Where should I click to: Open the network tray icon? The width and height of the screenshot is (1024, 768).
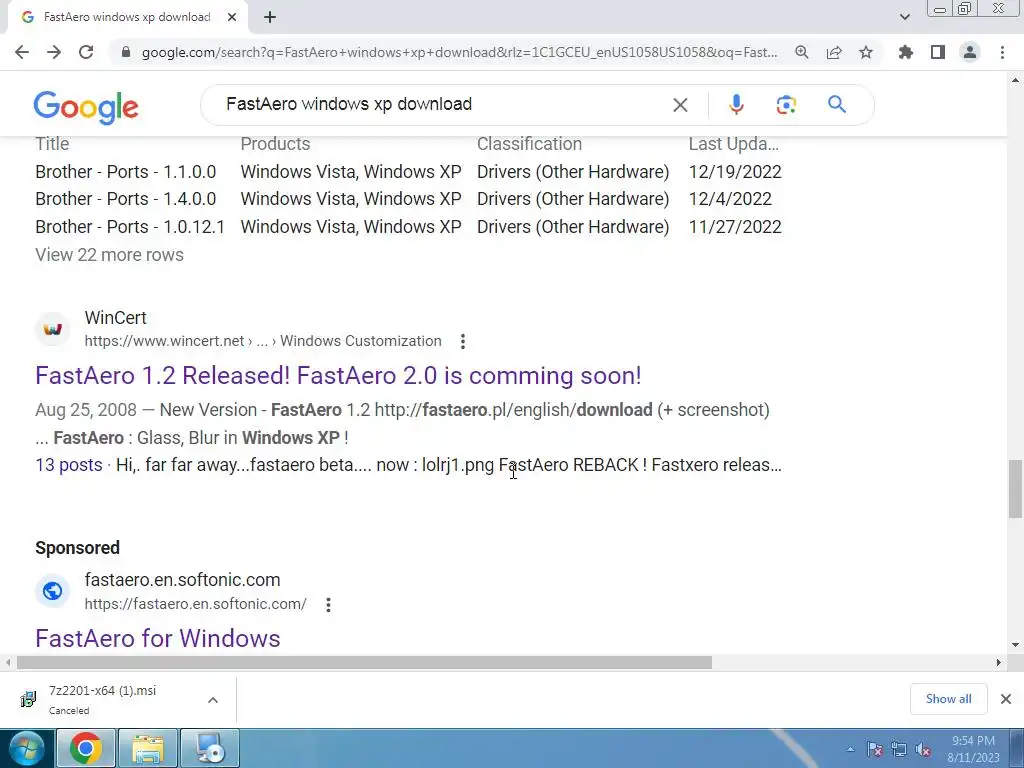[899, 749]
